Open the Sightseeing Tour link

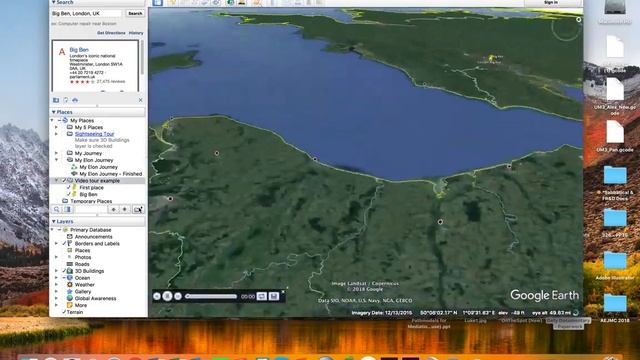94,134
